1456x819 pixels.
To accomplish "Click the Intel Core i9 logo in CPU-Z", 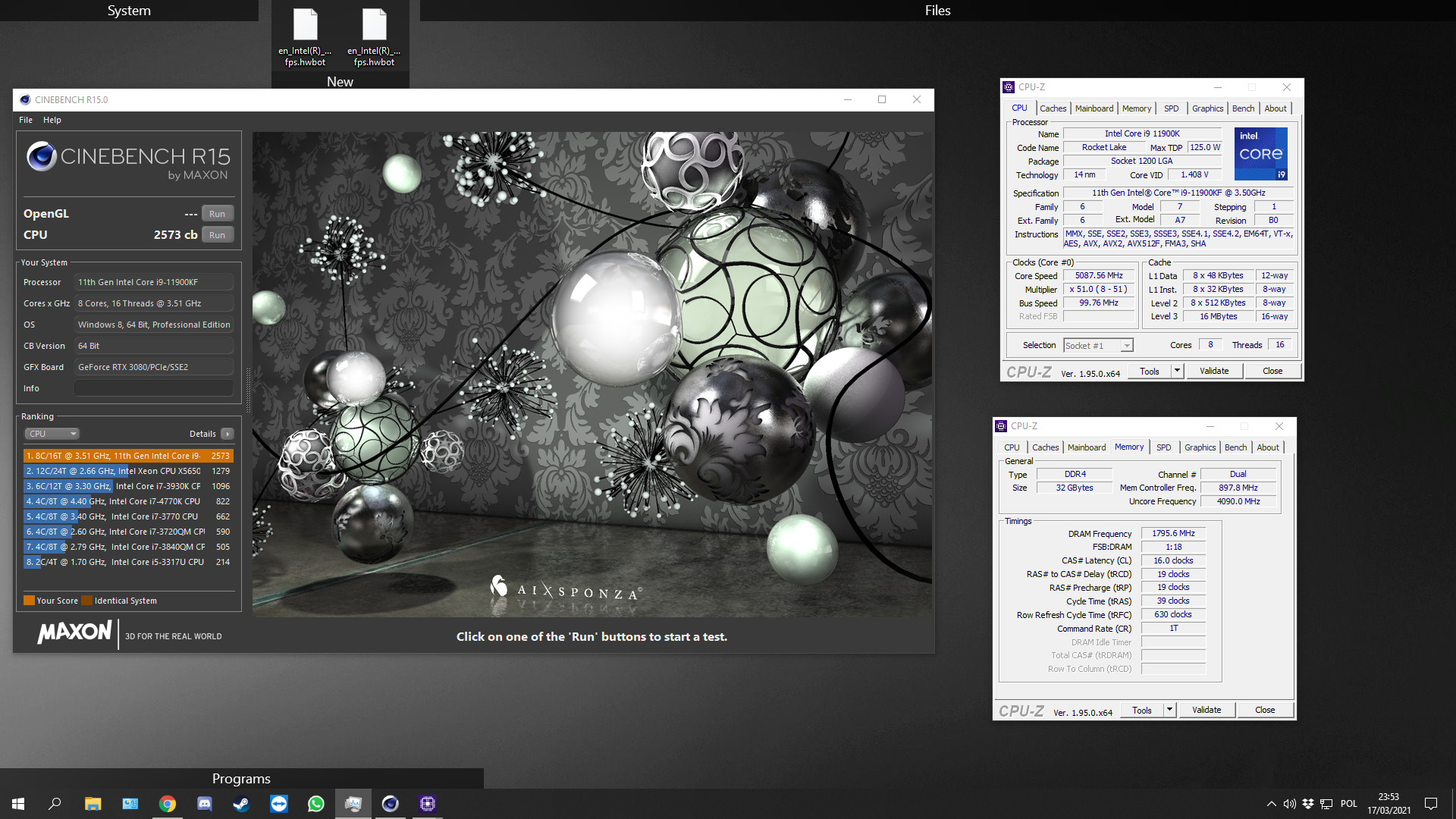I will click(1260, 154).
